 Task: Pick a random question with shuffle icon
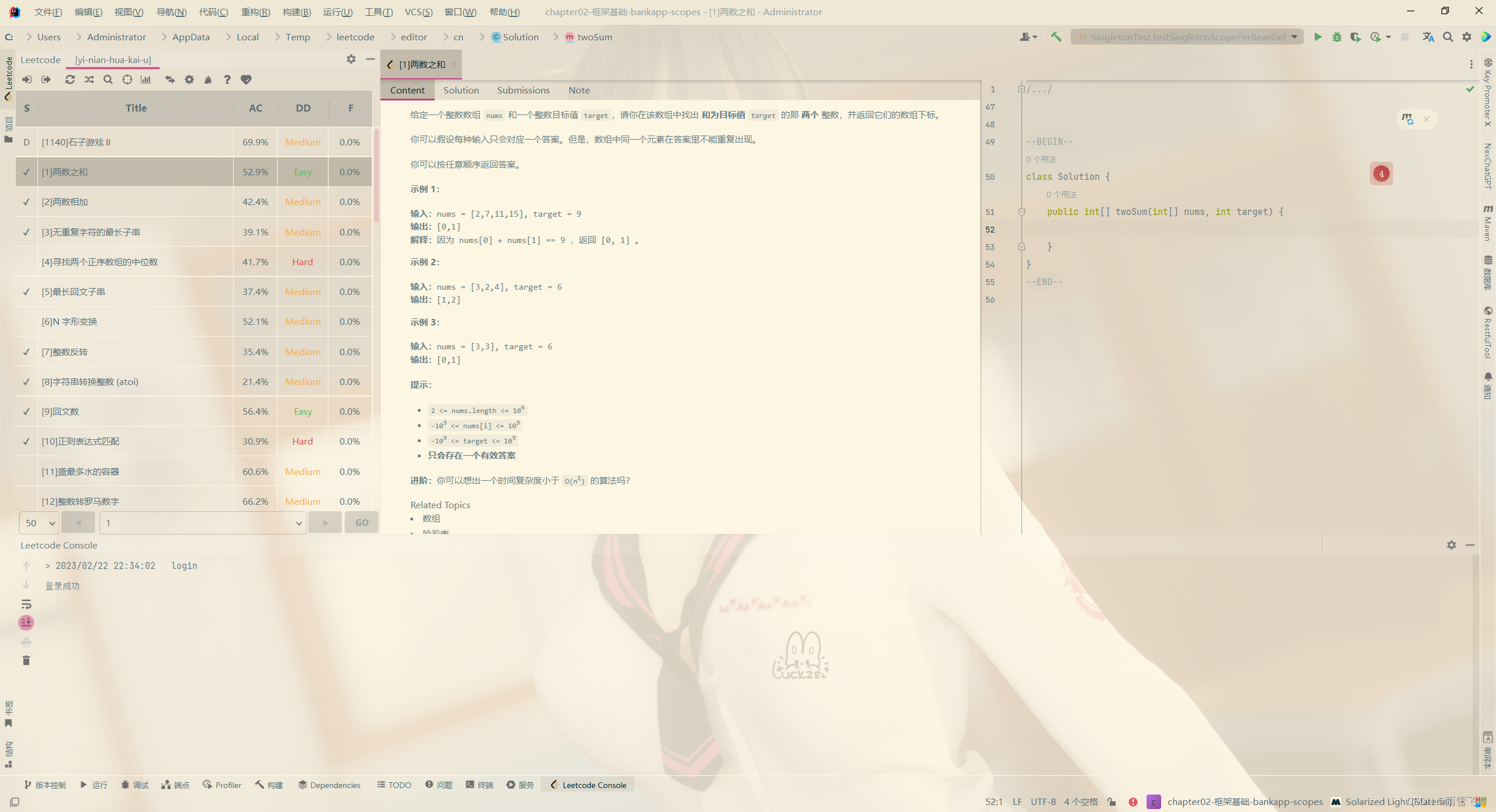(89, 79)
